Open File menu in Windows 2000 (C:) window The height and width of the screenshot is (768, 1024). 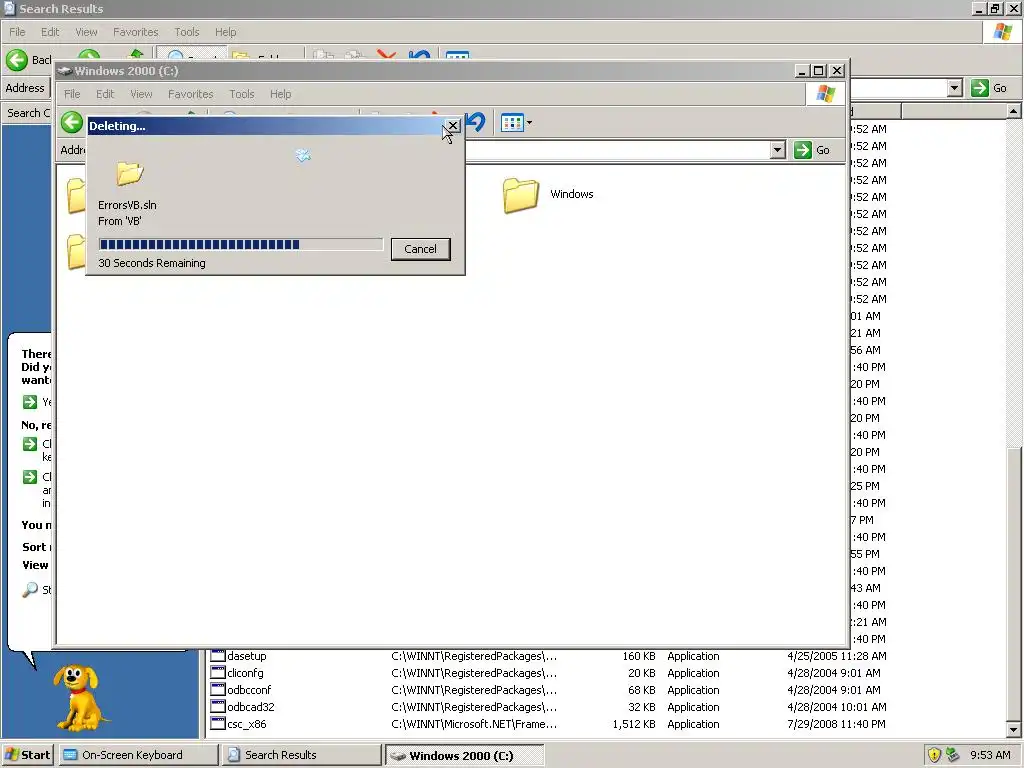(x=72, y=94)
